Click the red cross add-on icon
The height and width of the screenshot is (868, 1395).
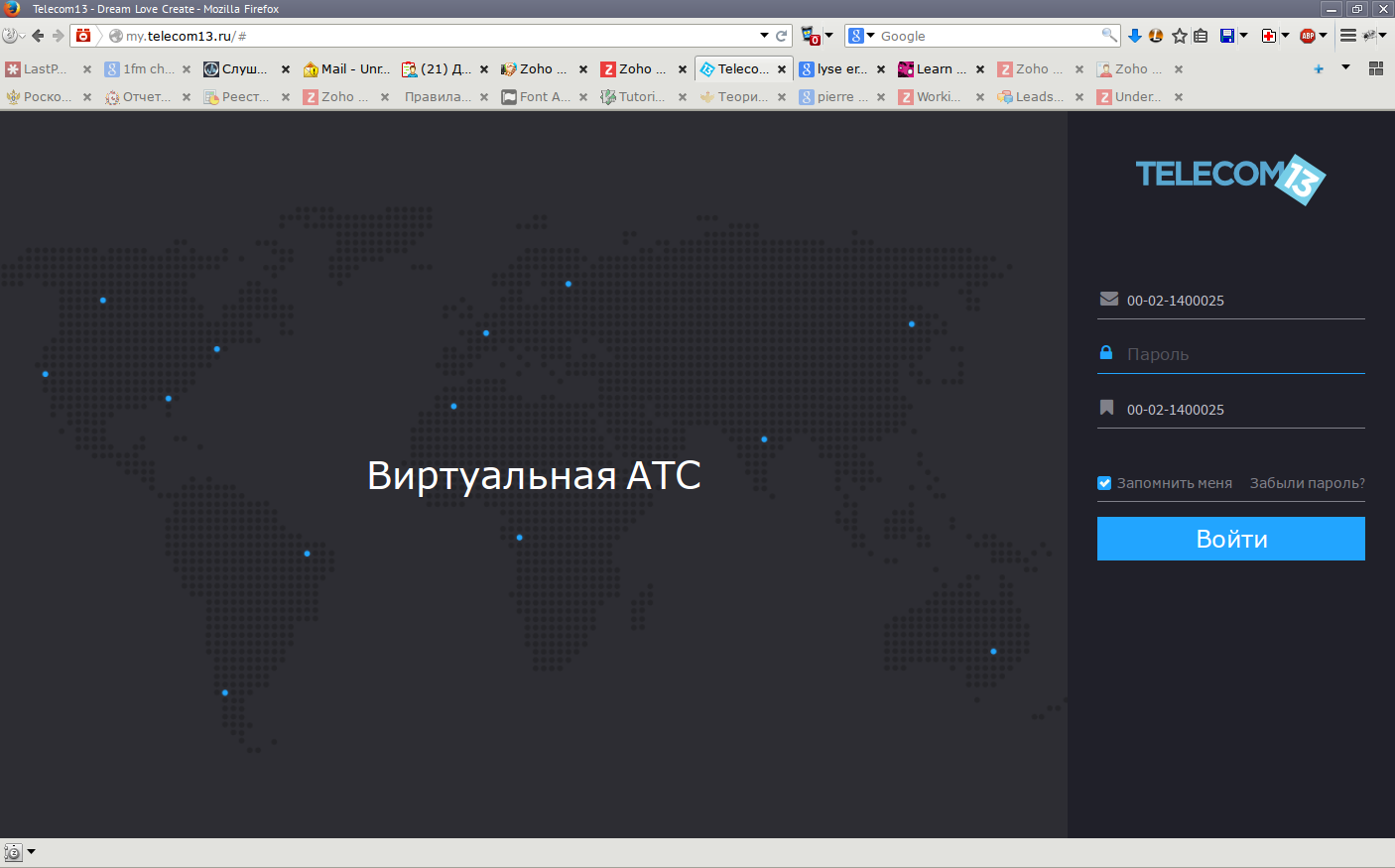(1268, 36)
